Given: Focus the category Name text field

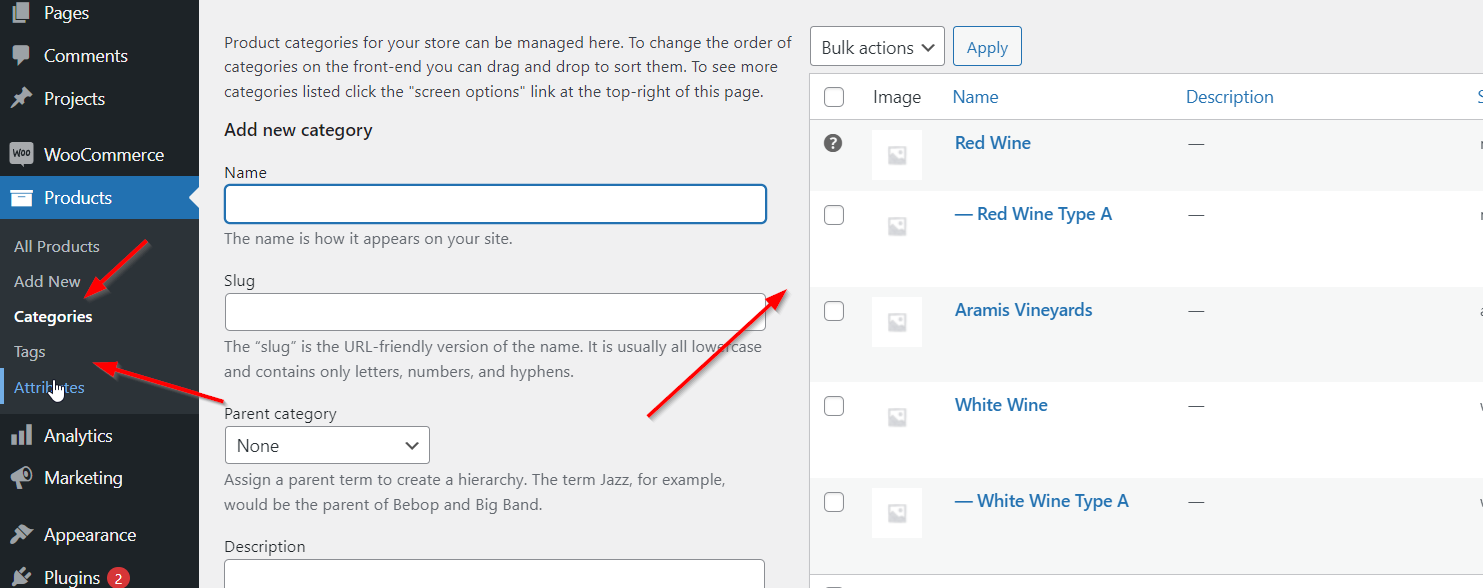Looking at the screenshot, I should (495, 204).
